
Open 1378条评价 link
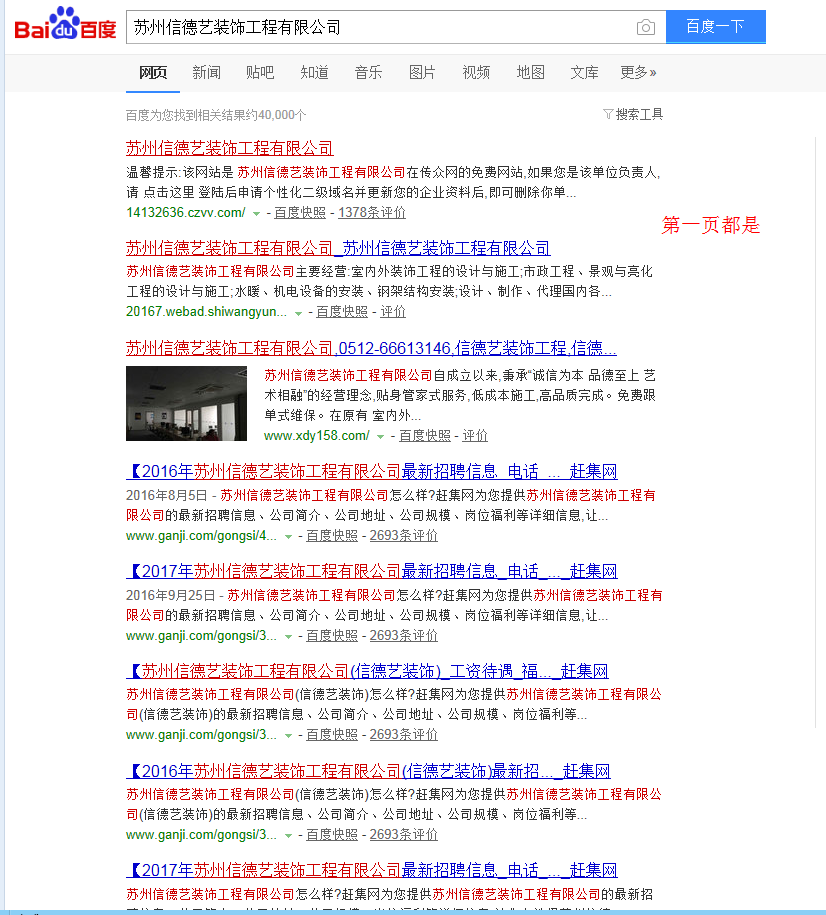point(372,212)
